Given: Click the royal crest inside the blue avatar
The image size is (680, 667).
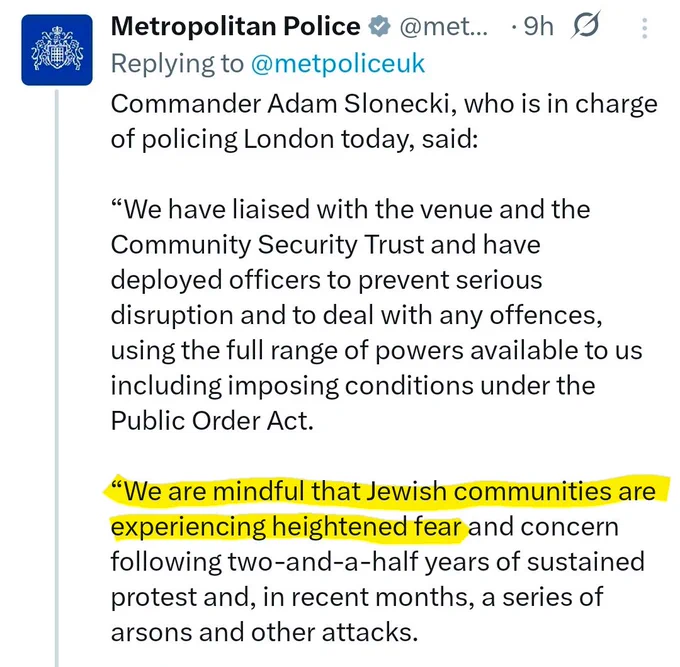Looking at the screenshot, I should pyautogui.click(x=57, y=49).
